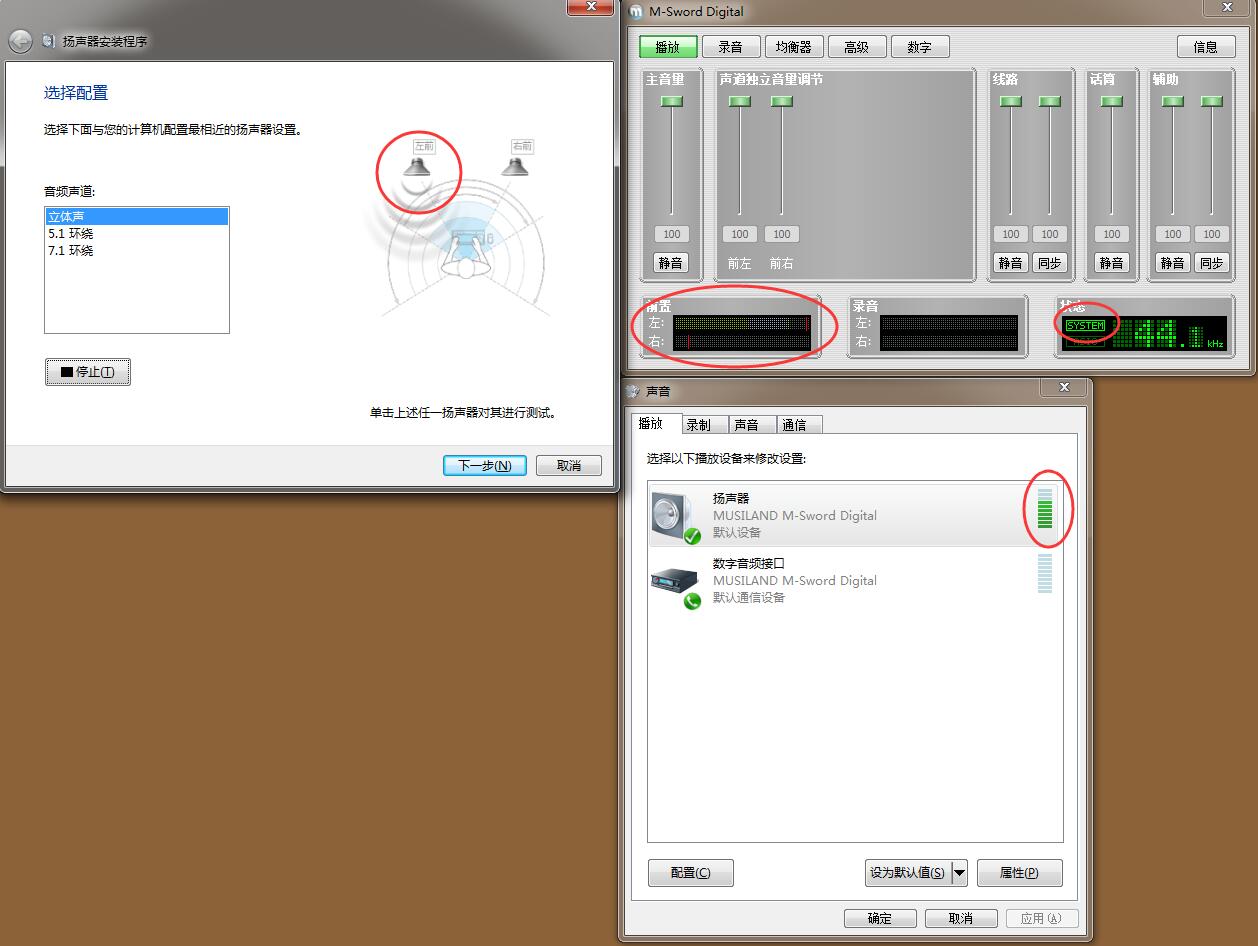Click the SYSTEM status indicator in M-Sword

click(1085, 326)
